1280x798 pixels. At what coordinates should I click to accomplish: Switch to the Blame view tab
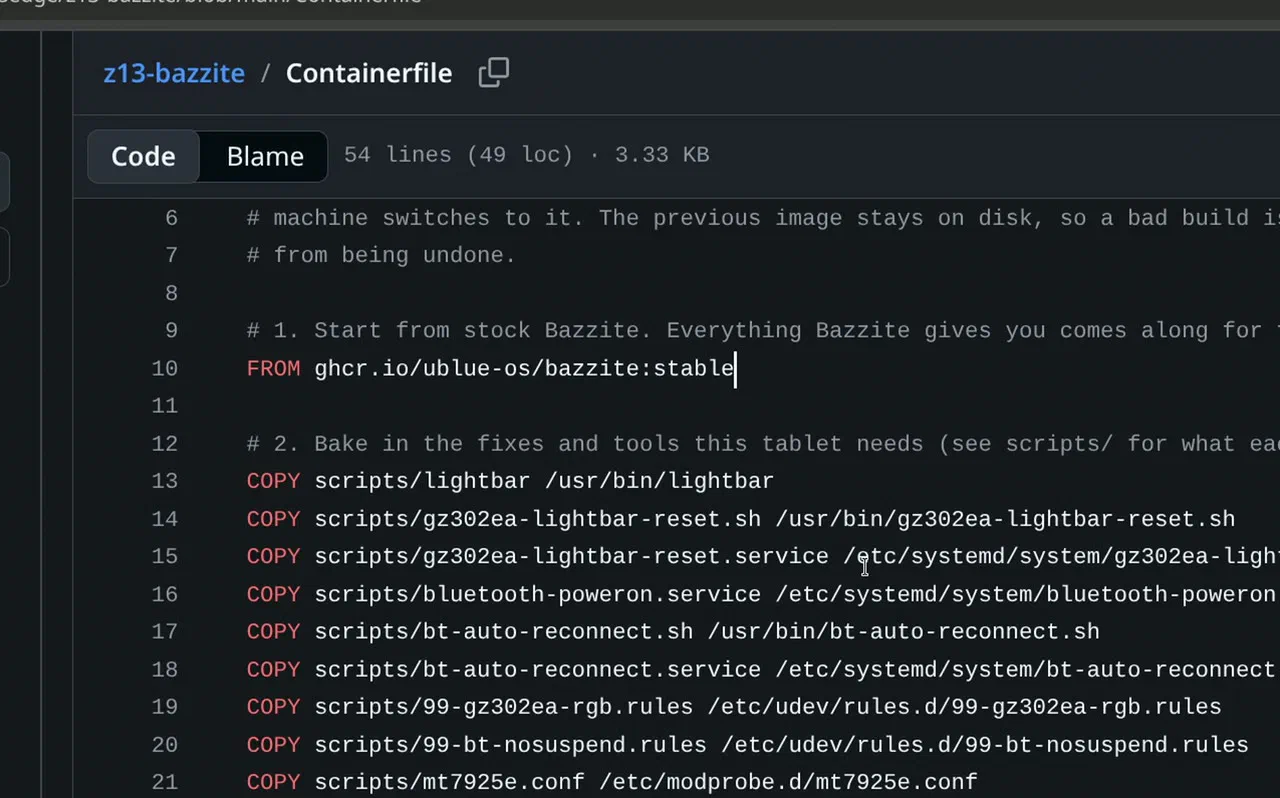(x=265, y=156)
